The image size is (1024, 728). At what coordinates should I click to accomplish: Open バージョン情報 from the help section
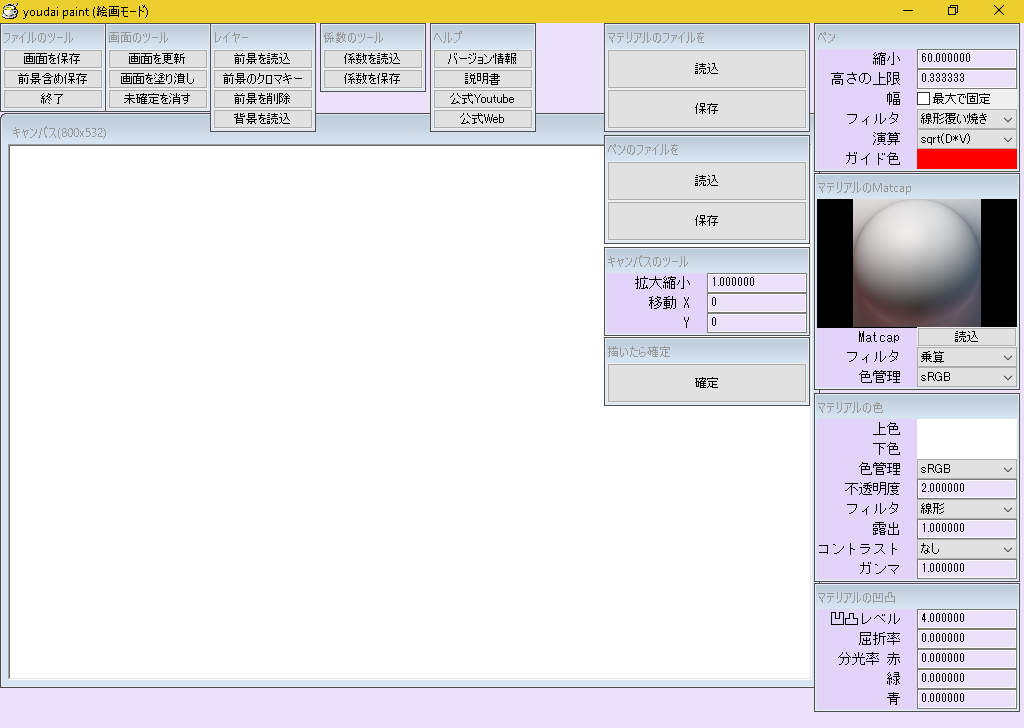(482, 58)
